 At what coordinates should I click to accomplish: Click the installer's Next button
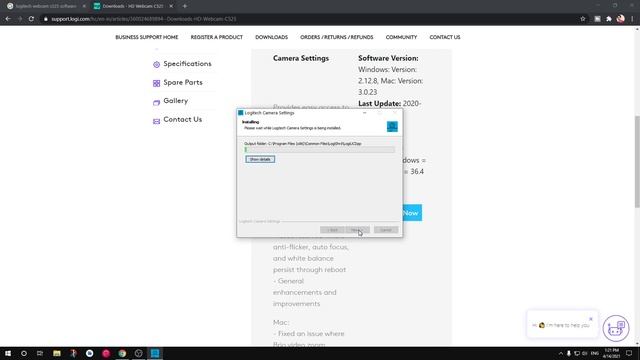click(357, 230)
